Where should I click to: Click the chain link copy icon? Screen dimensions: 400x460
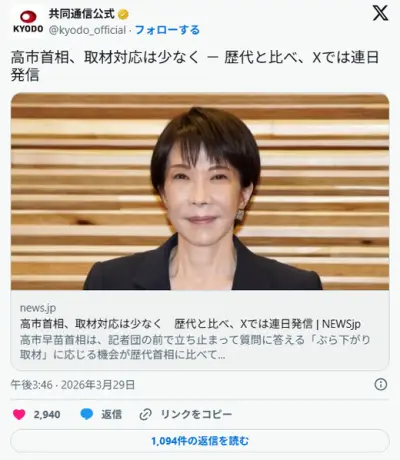coord(145,414)
